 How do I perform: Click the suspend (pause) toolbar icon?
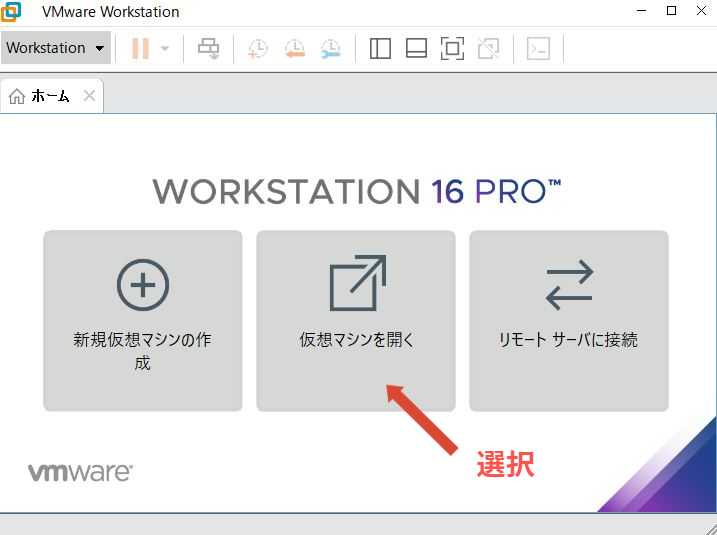(x=140, y=48)
